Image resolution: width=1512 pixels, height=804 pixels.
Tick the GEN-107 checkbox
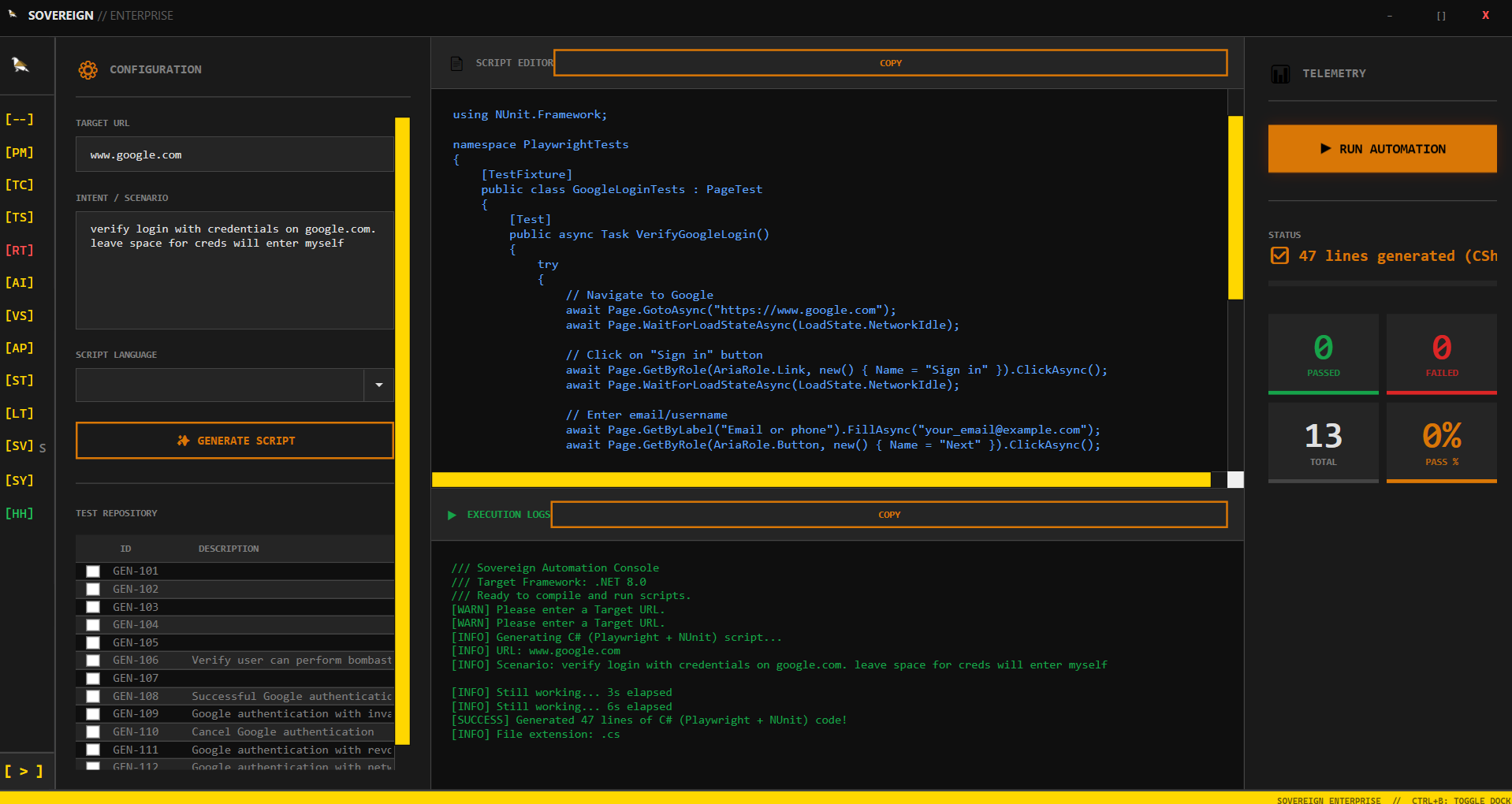pos(93,679)
